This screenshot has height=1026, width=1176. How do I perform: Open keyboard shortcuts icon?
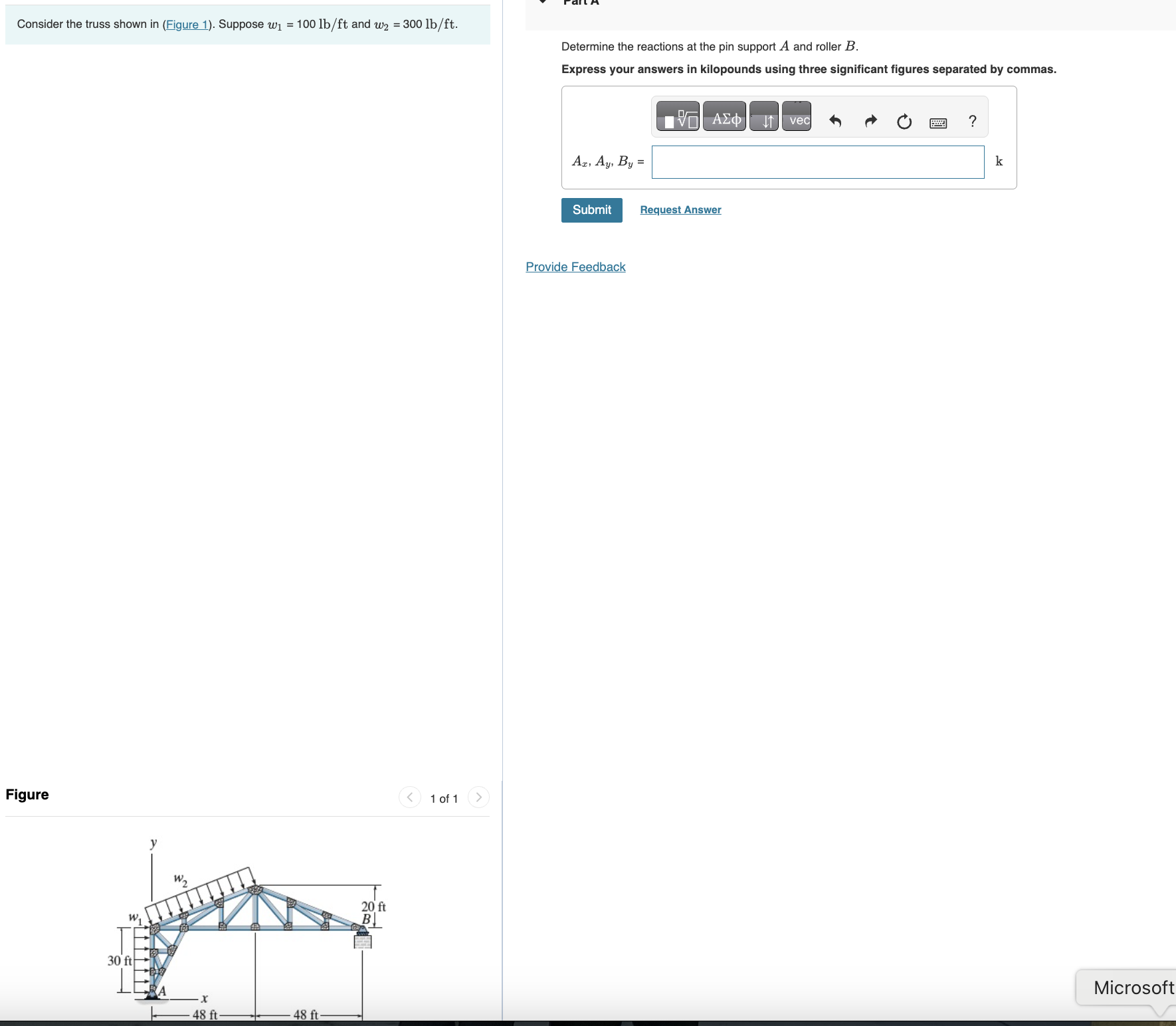[x=938, y=123]
